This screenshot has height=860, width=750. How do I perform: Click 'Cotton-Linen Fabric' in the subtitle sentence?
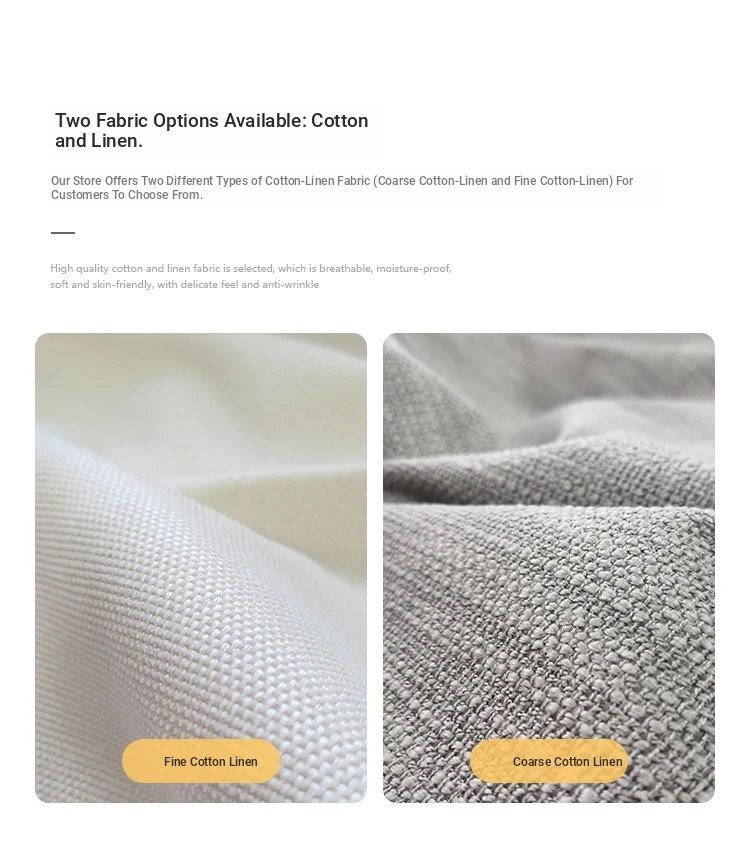[318, 180]
